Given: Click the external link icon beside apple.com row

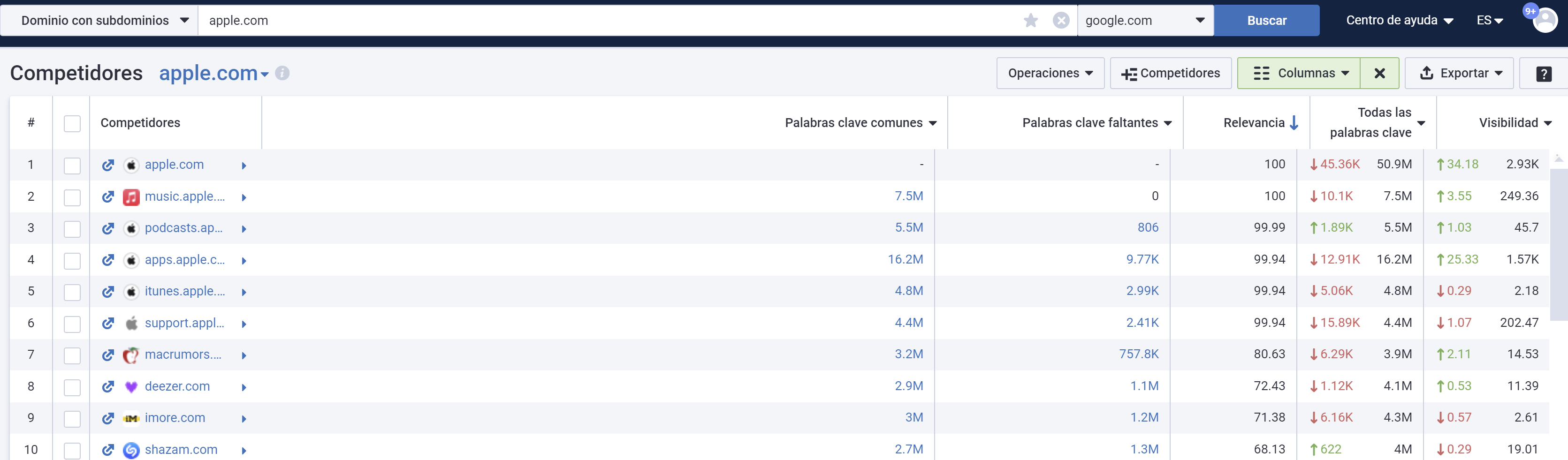Looking at the screenshot, I should point(108,164).
